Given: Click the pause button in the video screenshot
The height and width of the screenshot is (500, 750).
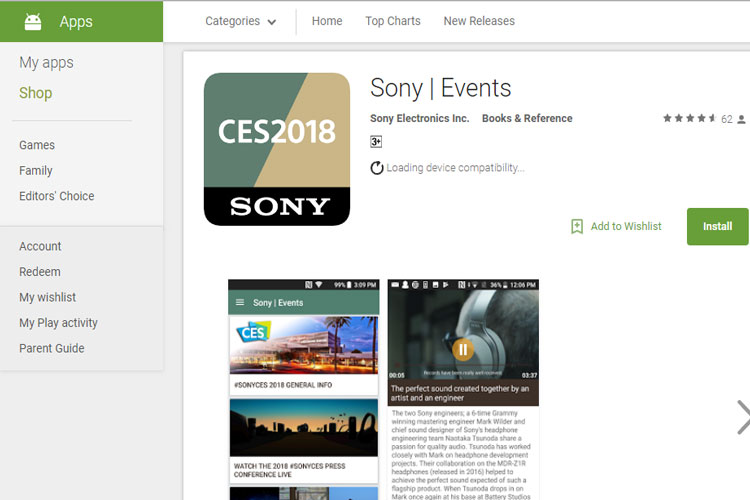Looking at the screenshot, I should point(463,350).
